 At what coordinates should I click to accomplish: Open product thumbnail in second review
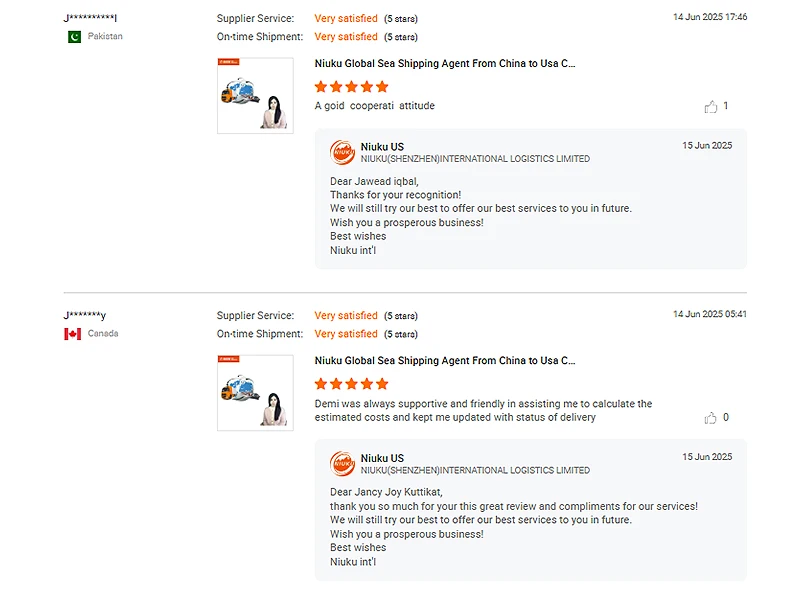click(x=255, y=393)
